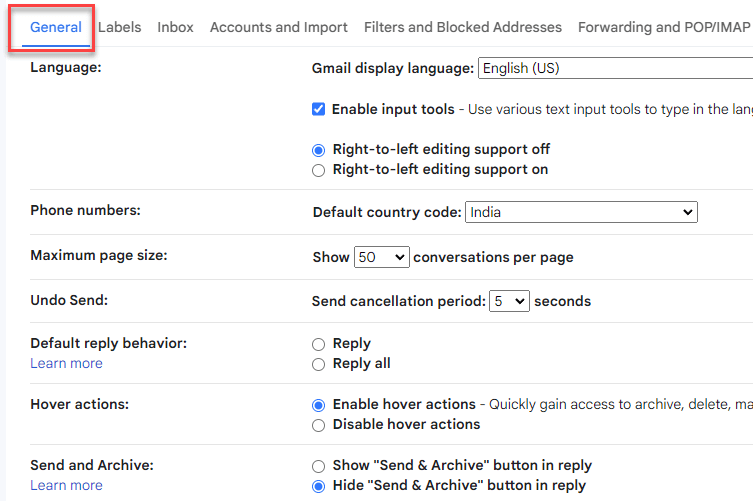The height and width of the screenshot is (501, 753).
Task: Open Accounts and Import tab
Action: coord(279,28)
